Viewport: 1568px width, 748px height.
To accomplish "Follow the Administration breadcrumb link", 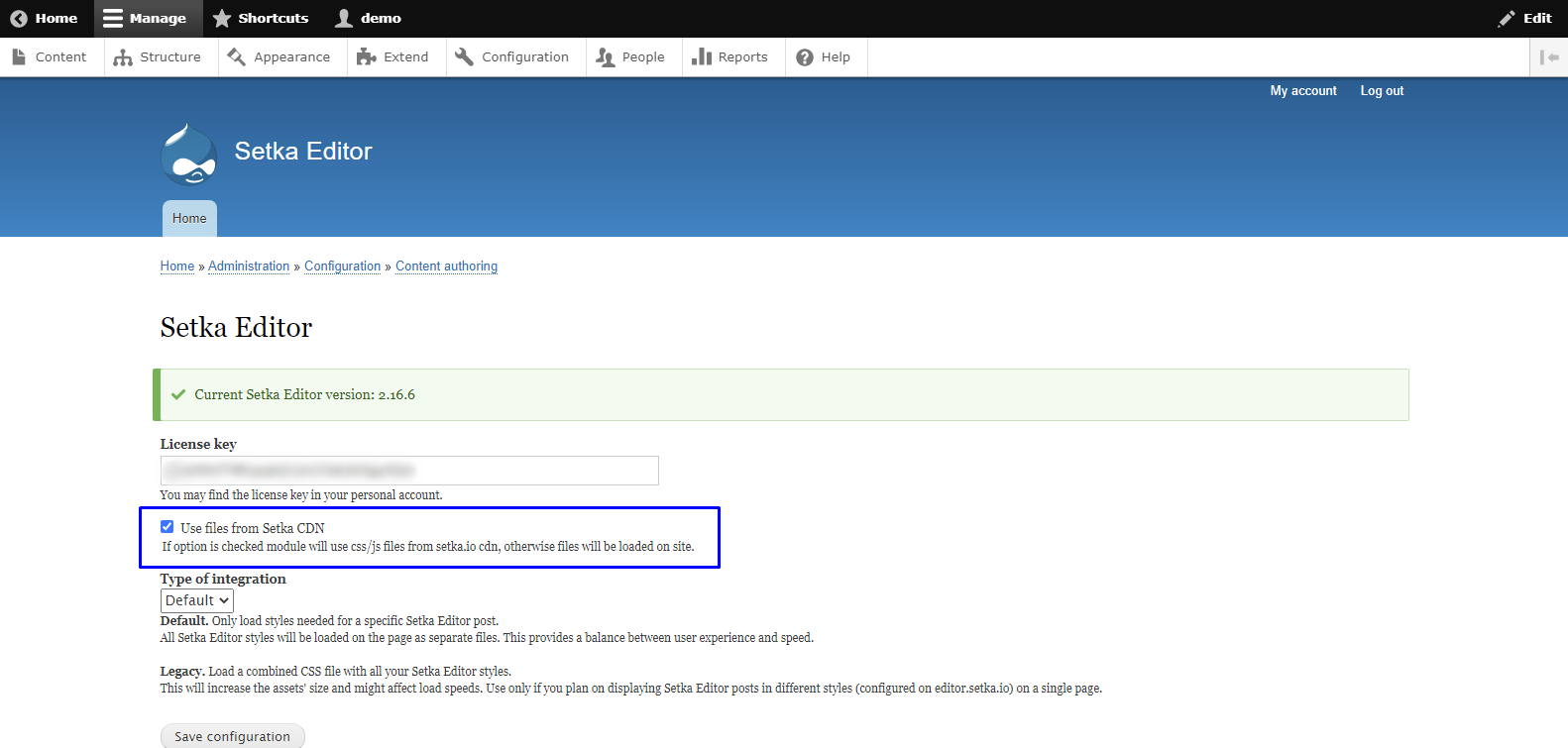I will tap(249, 267).
